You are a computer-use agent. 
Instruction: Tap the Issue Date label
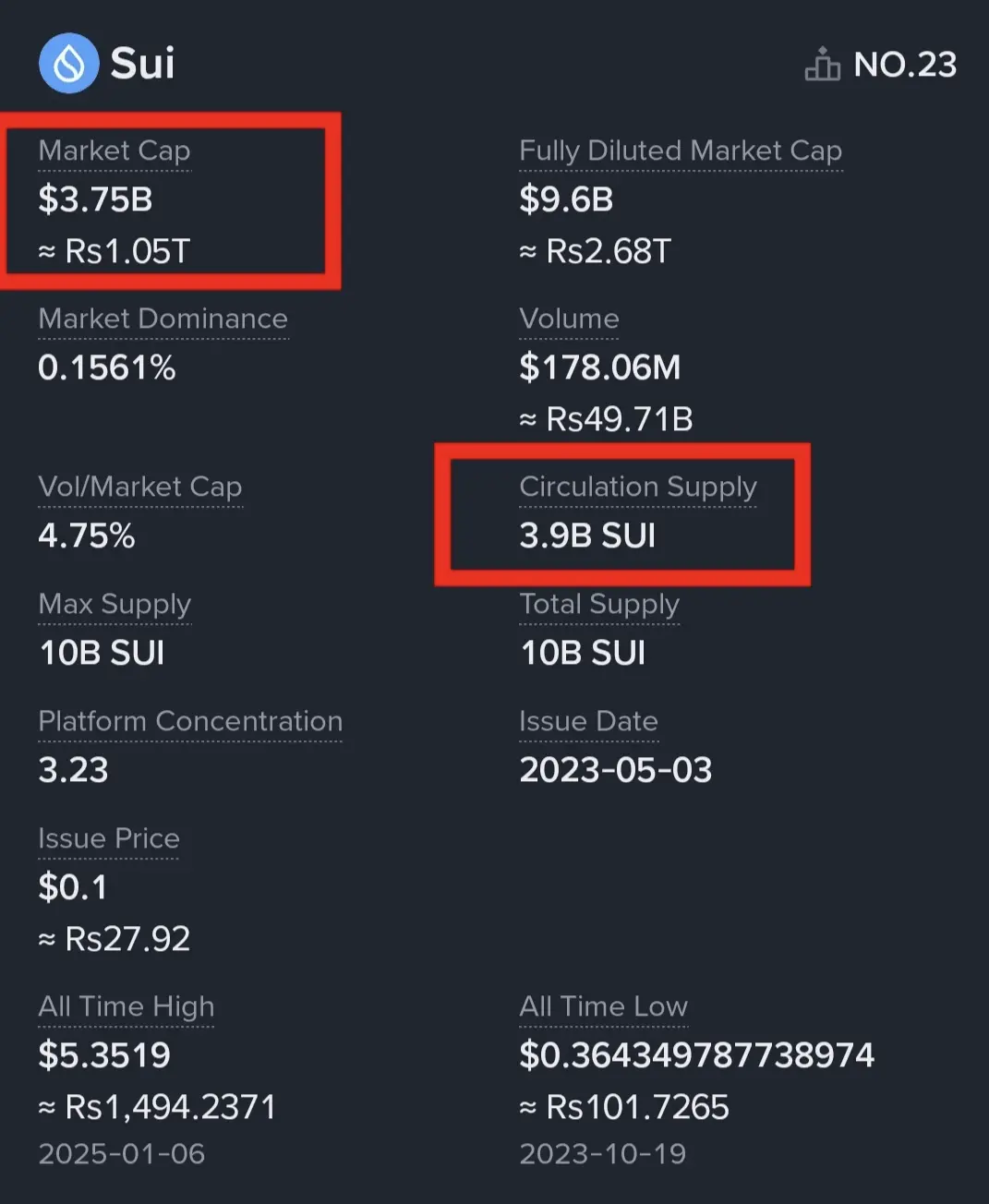(x=588, y=721)
